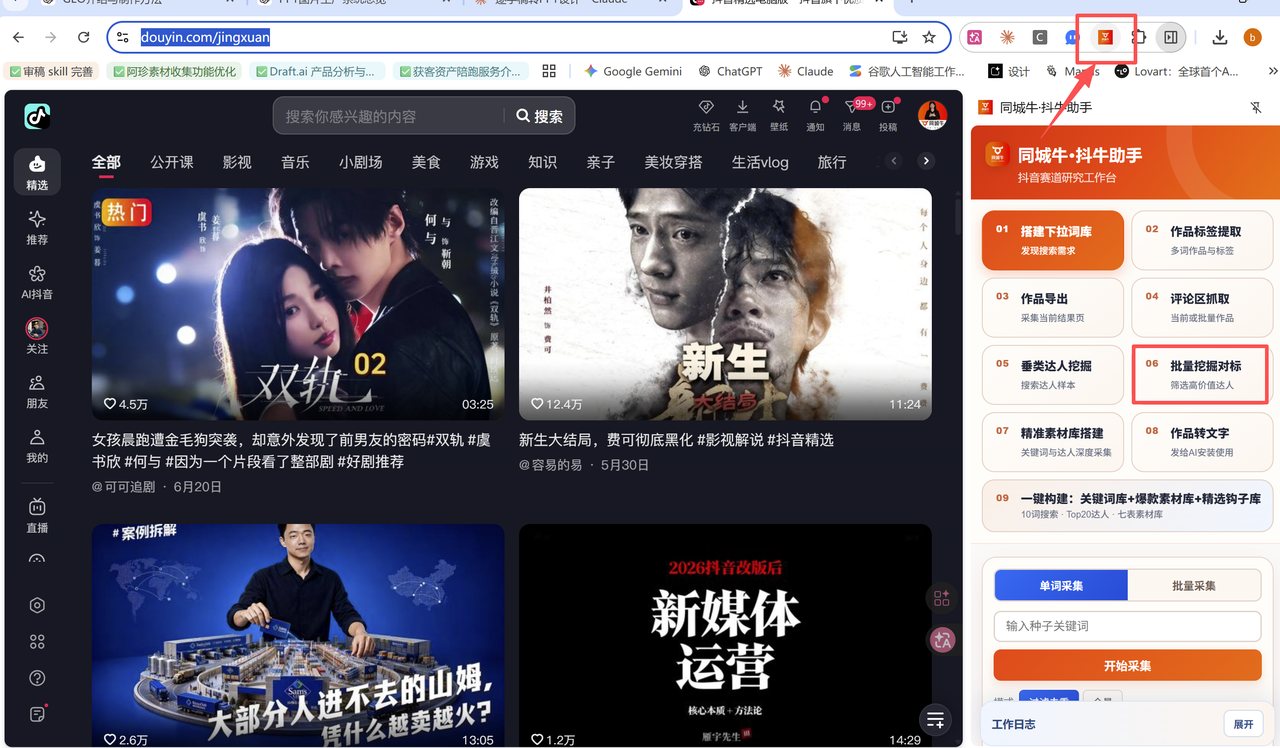Open the Google Gemini bookmark

633,71
